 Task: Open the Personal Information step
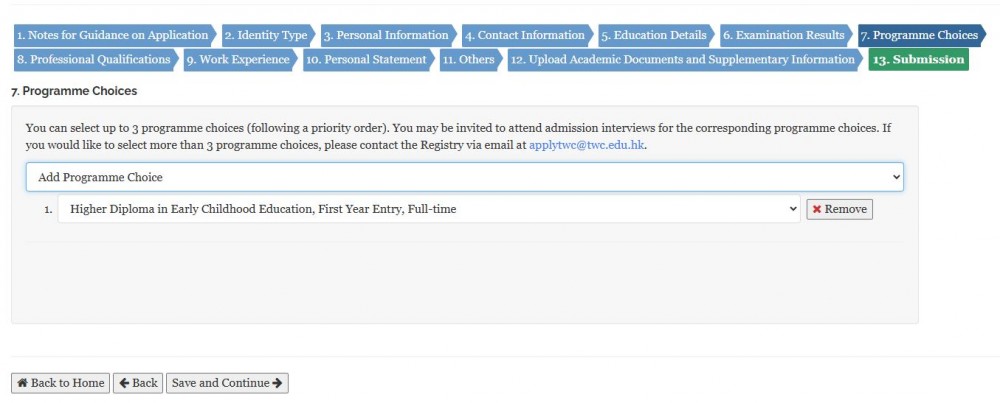point(387,35)
